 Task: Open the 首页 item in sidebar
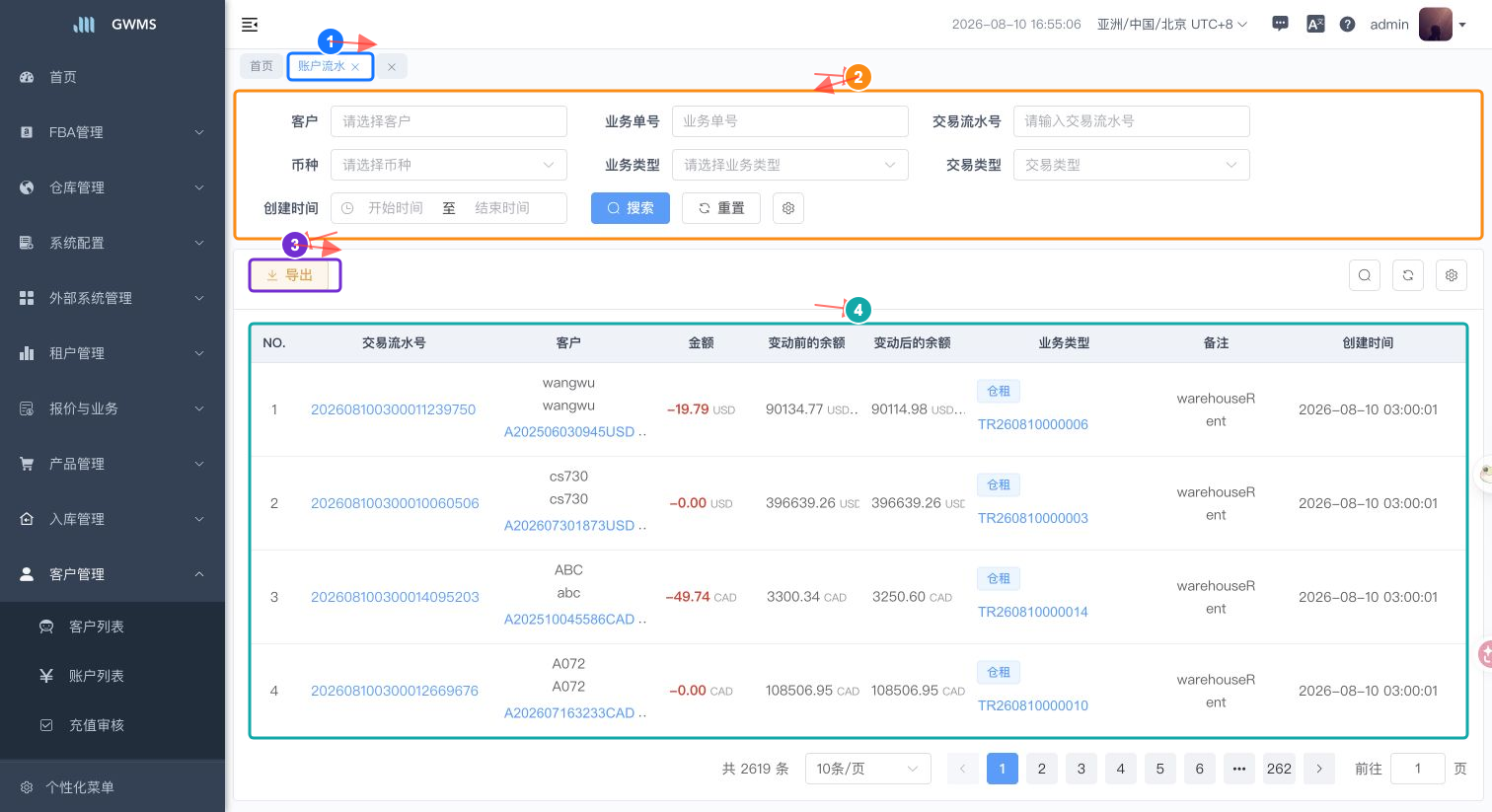click(112, 77)
